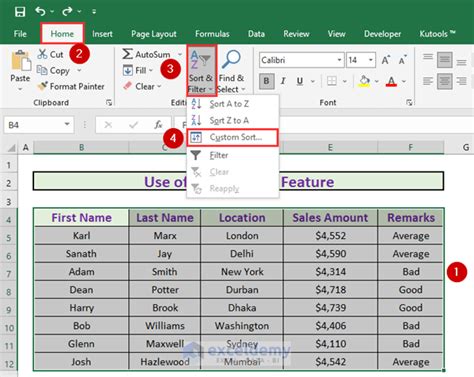
Task: Open Find & Select magnifier icon
Action: [x=231, y=60]
